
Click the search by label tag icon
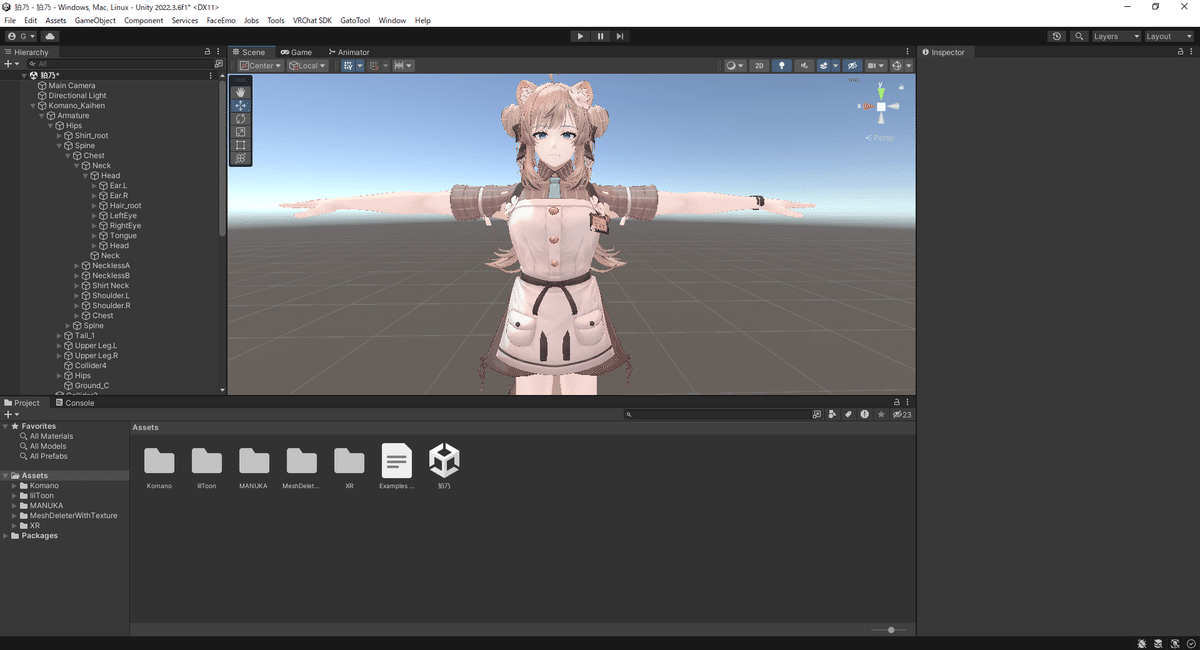(x=848, y=414)
